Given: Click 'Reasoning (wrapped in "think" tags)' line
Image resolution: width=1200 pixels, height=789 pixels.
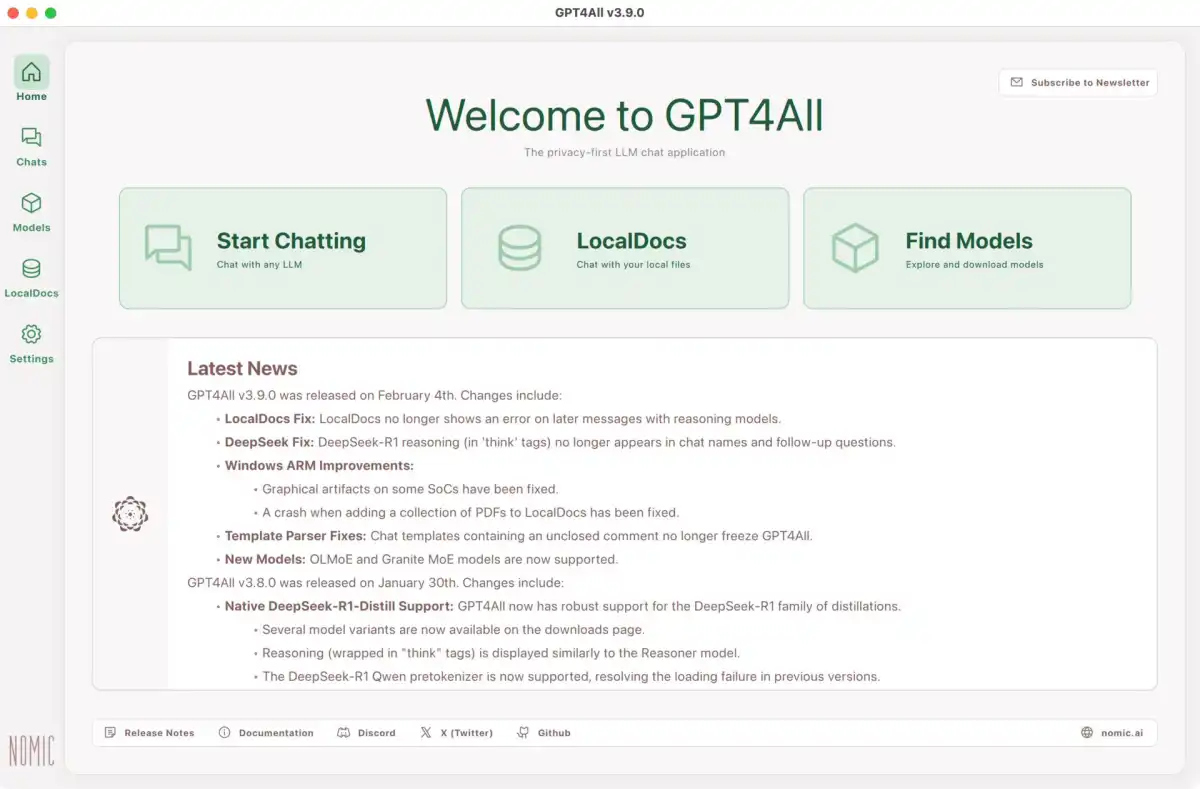Looking at the screenshot, I should [x=501, y=653].
